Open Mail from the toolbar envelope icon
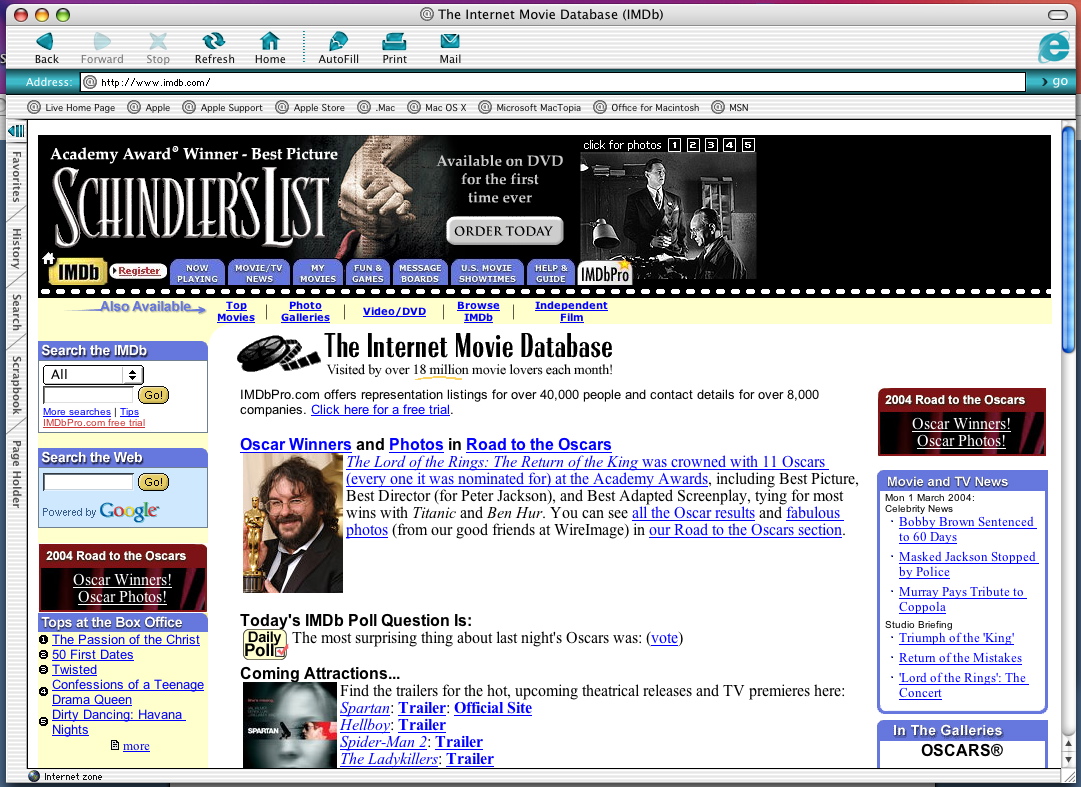The height and width of the screenshot is (787, 1081). [x=450, y=41]
